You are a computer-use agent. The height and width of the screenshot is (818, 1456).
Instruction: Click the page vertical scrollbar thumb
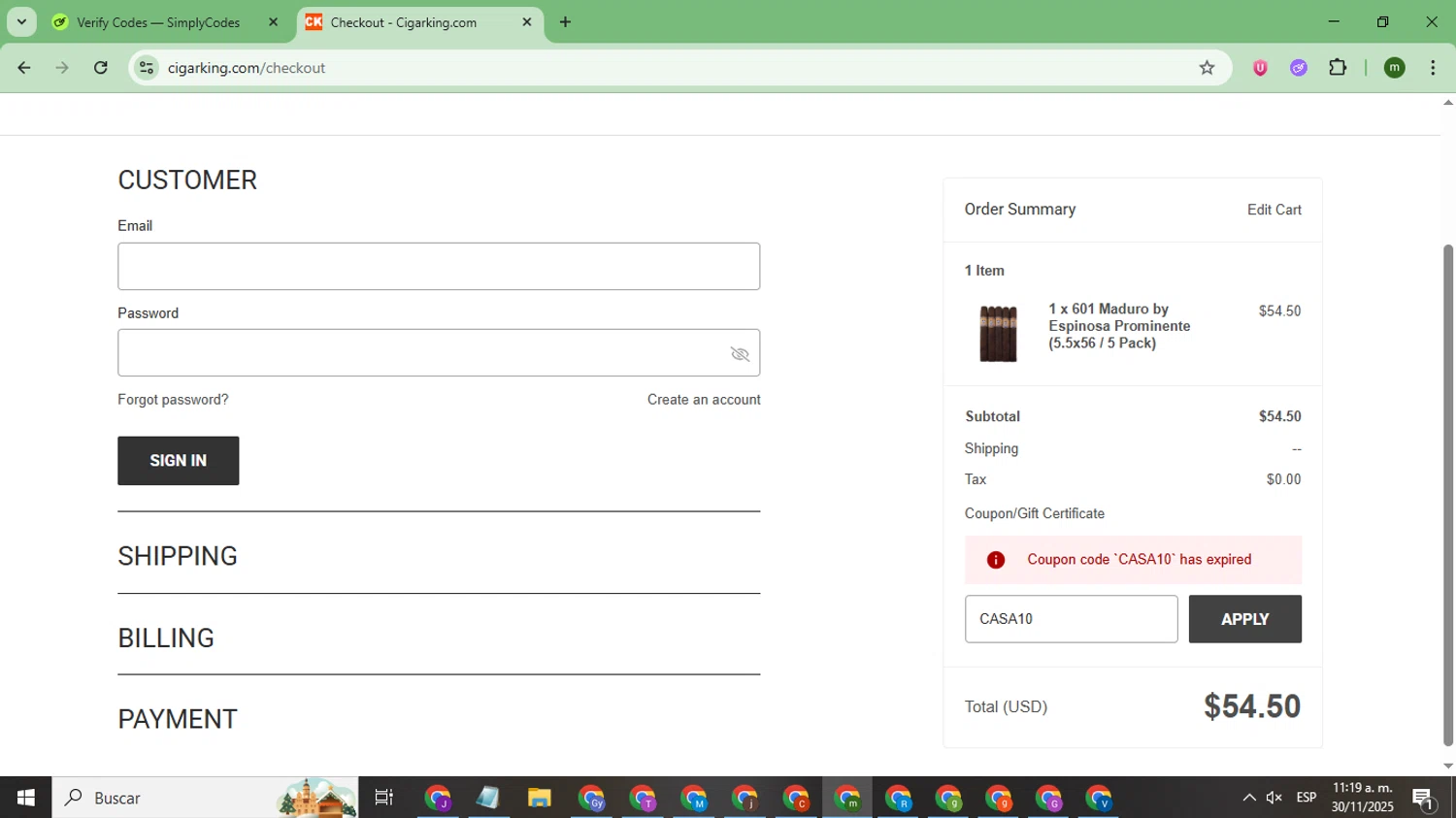pyautogui.click(x=1448, y=495)
